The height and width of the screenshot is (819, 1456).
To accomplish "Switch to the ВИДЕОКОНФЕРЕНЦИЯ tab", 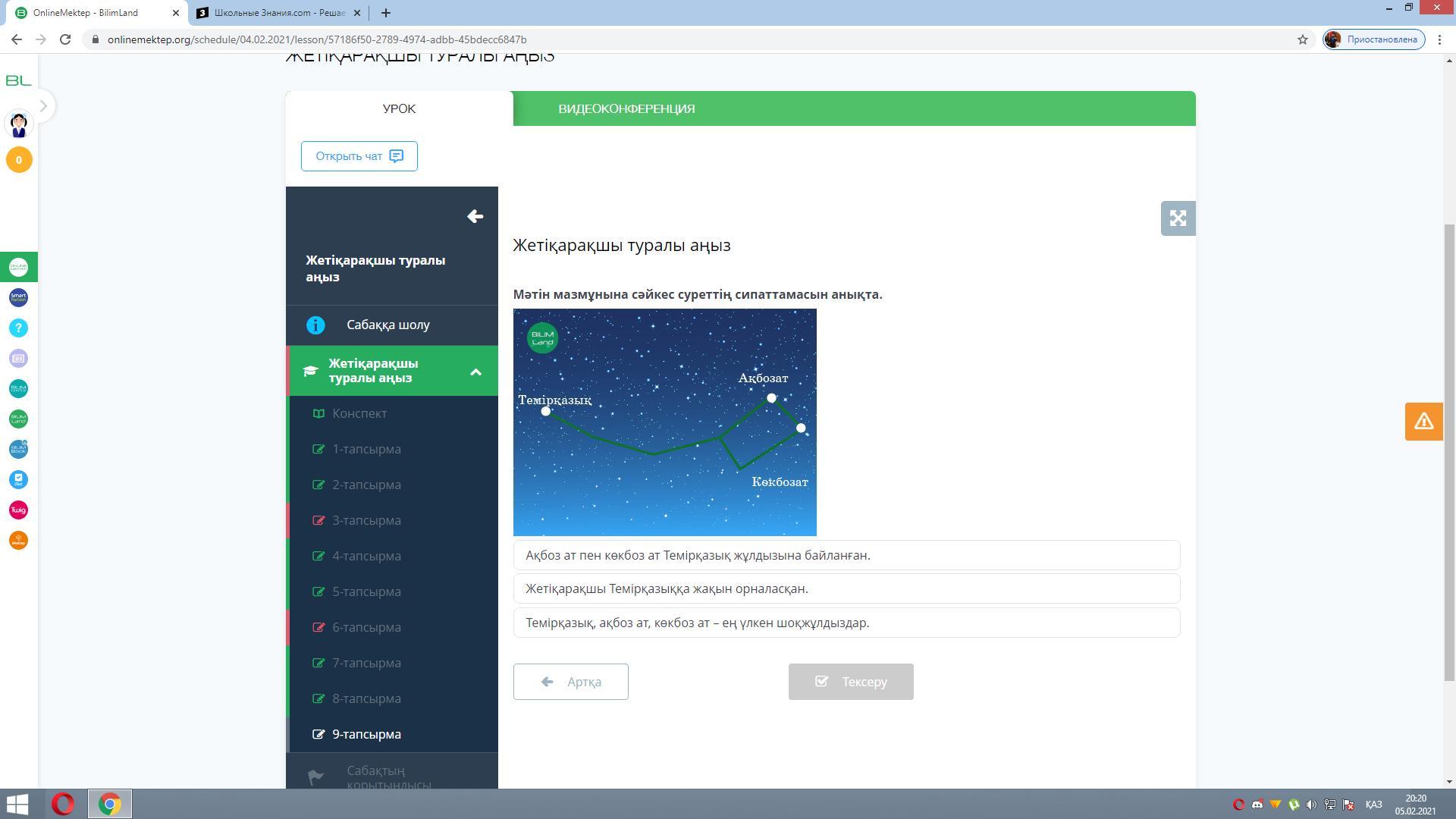I will pyautogui.click(x=626, y=108).
